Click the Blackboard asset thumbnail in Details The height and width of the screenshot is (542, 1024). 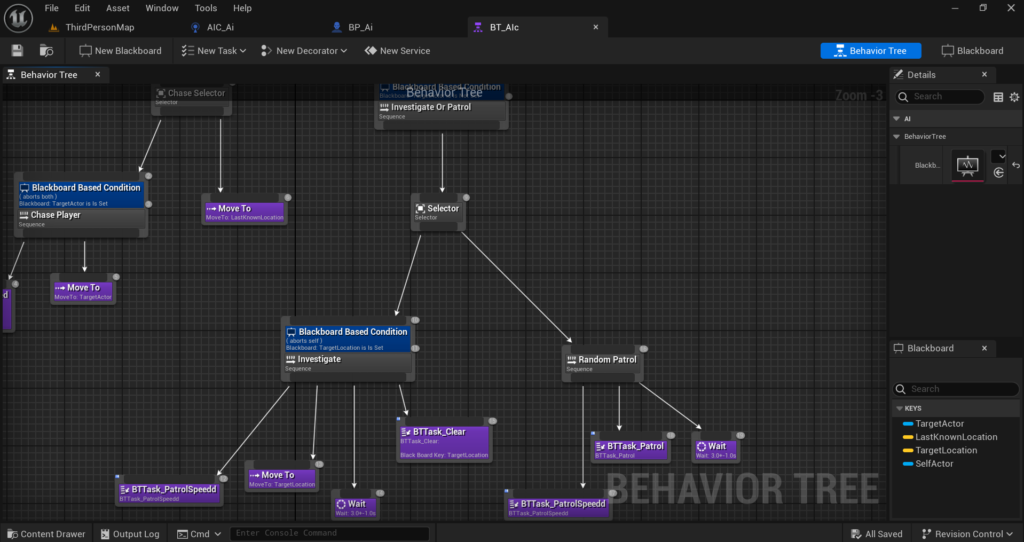967,165
